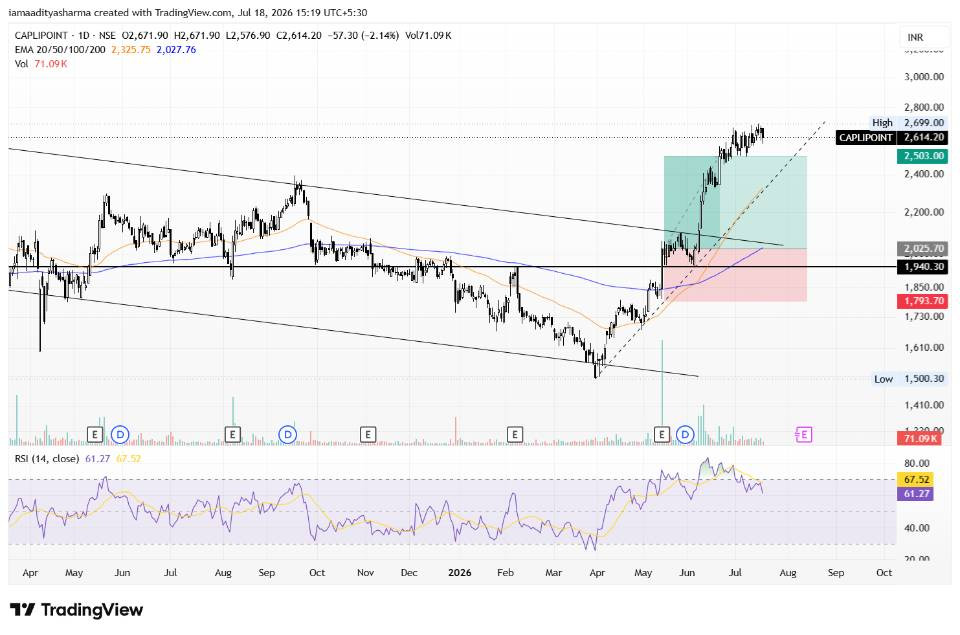This screenshot has width=960, height=635.
Task: Click the current price tag 2,614.20
Action: [922, 138]
